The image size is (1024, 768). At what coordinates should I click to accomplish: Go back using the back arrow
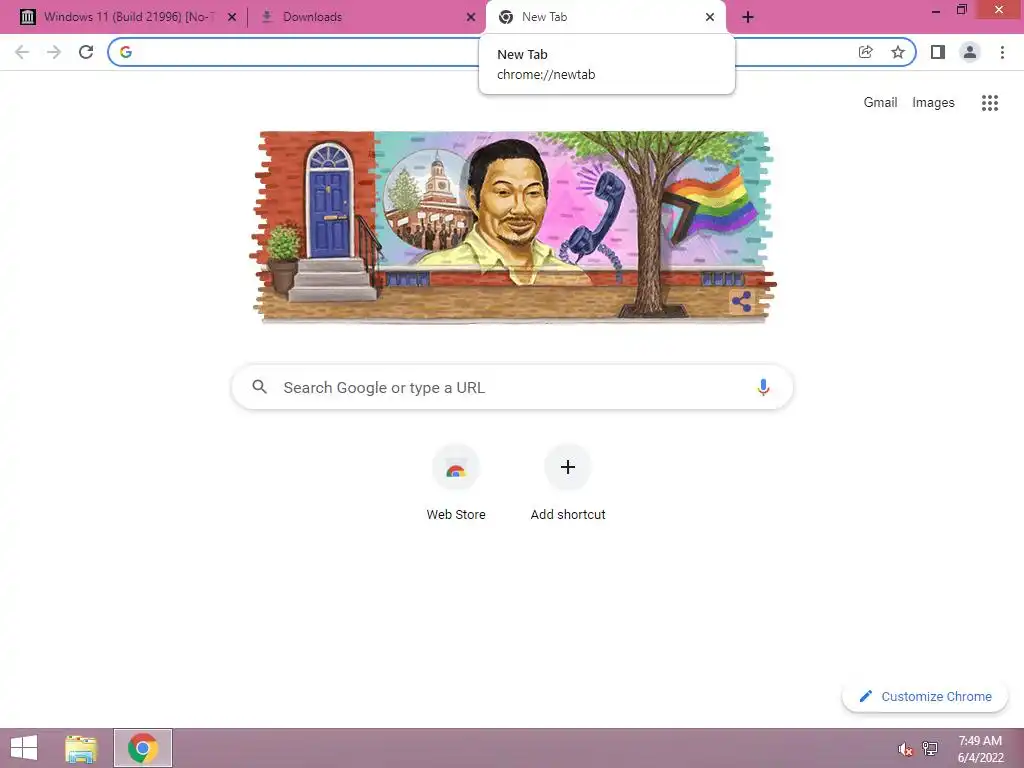click(x=22, y=52)
